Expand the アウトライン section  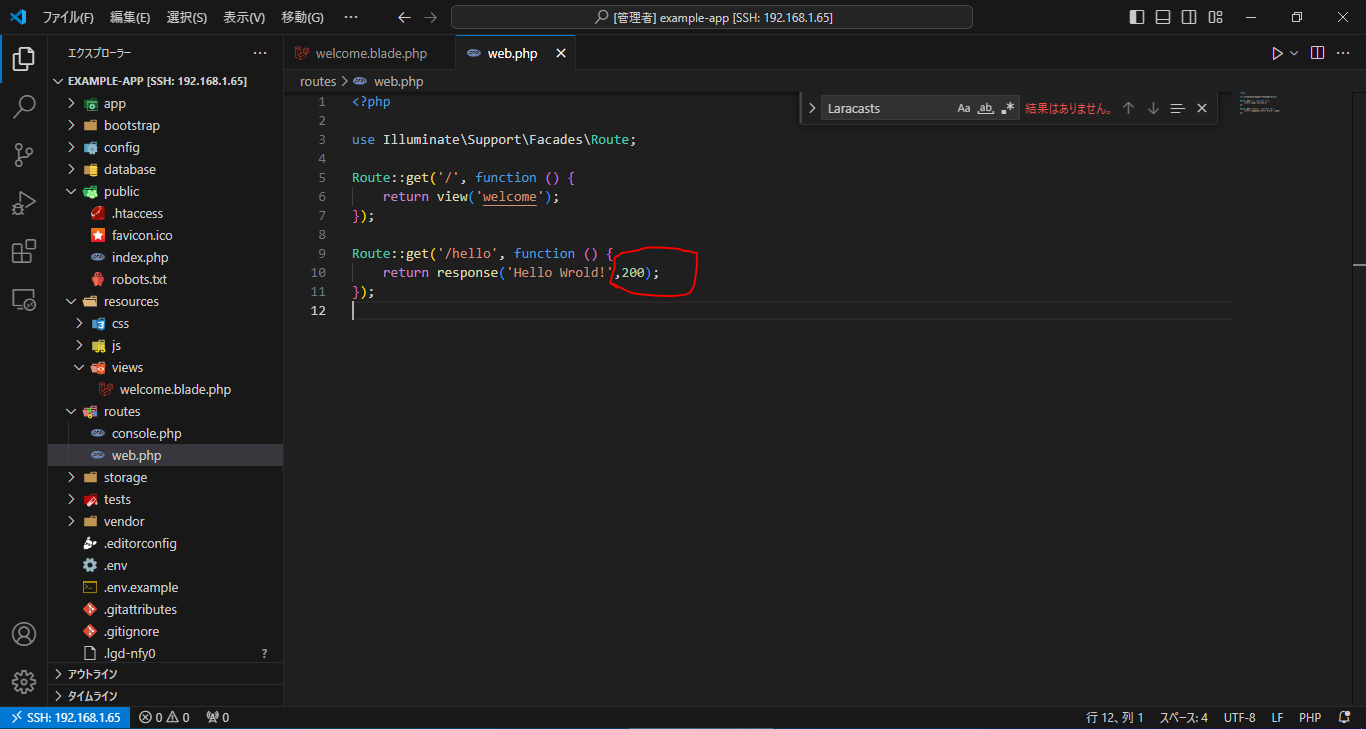(x=166, y=674)
